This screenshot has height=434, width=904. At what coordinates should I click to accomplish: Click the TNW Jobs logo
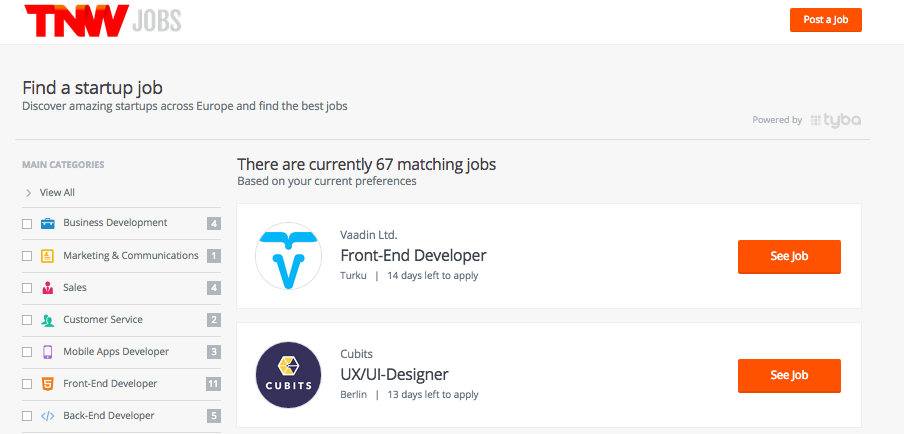[103, 20]
